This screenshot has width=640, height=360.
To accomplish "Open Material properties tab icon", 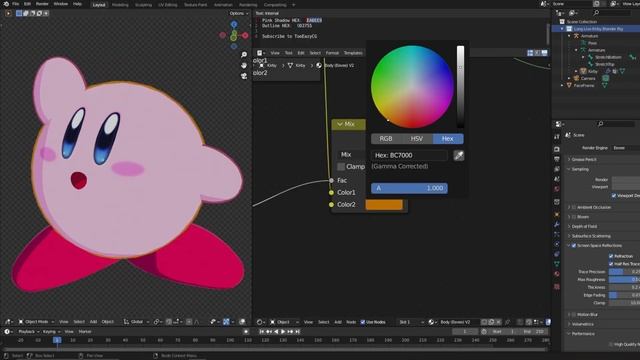I will coord(557,274).
